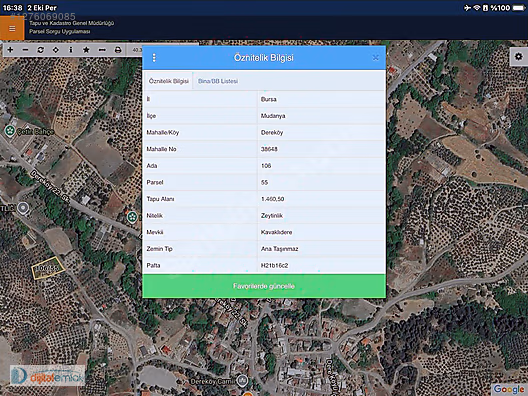The image size is (528, 396).
Task: Click the green marker near dialog edge
Action: (132, 217)
